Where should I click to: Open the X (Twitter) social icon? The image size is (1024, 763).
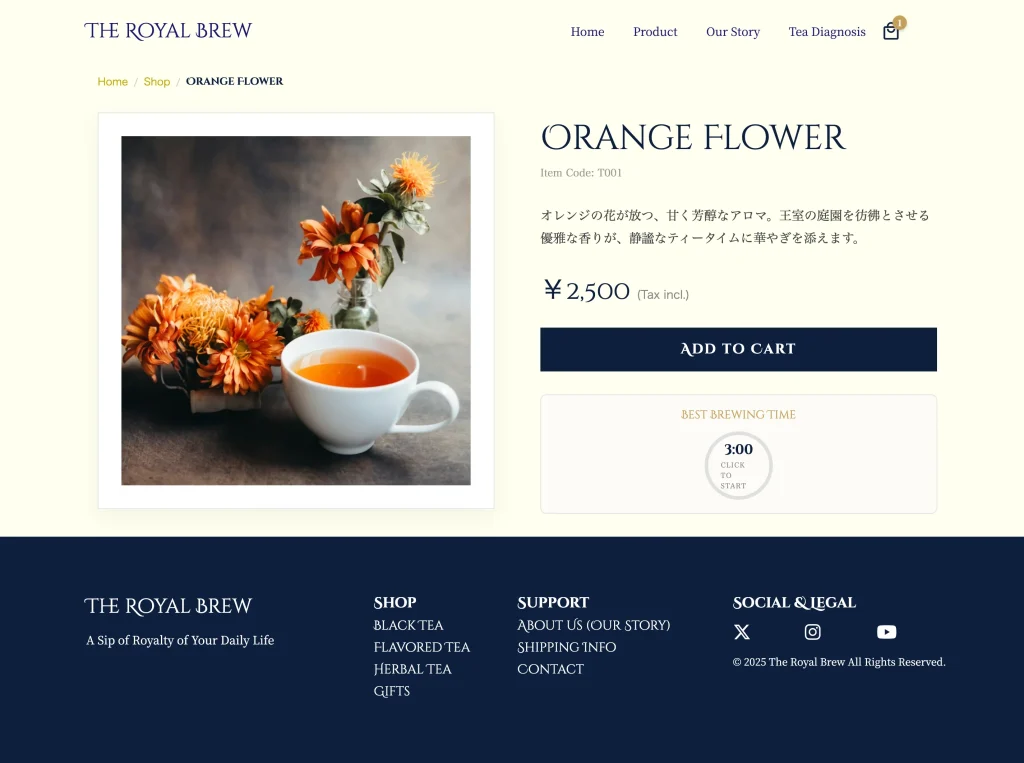(742, 632)
